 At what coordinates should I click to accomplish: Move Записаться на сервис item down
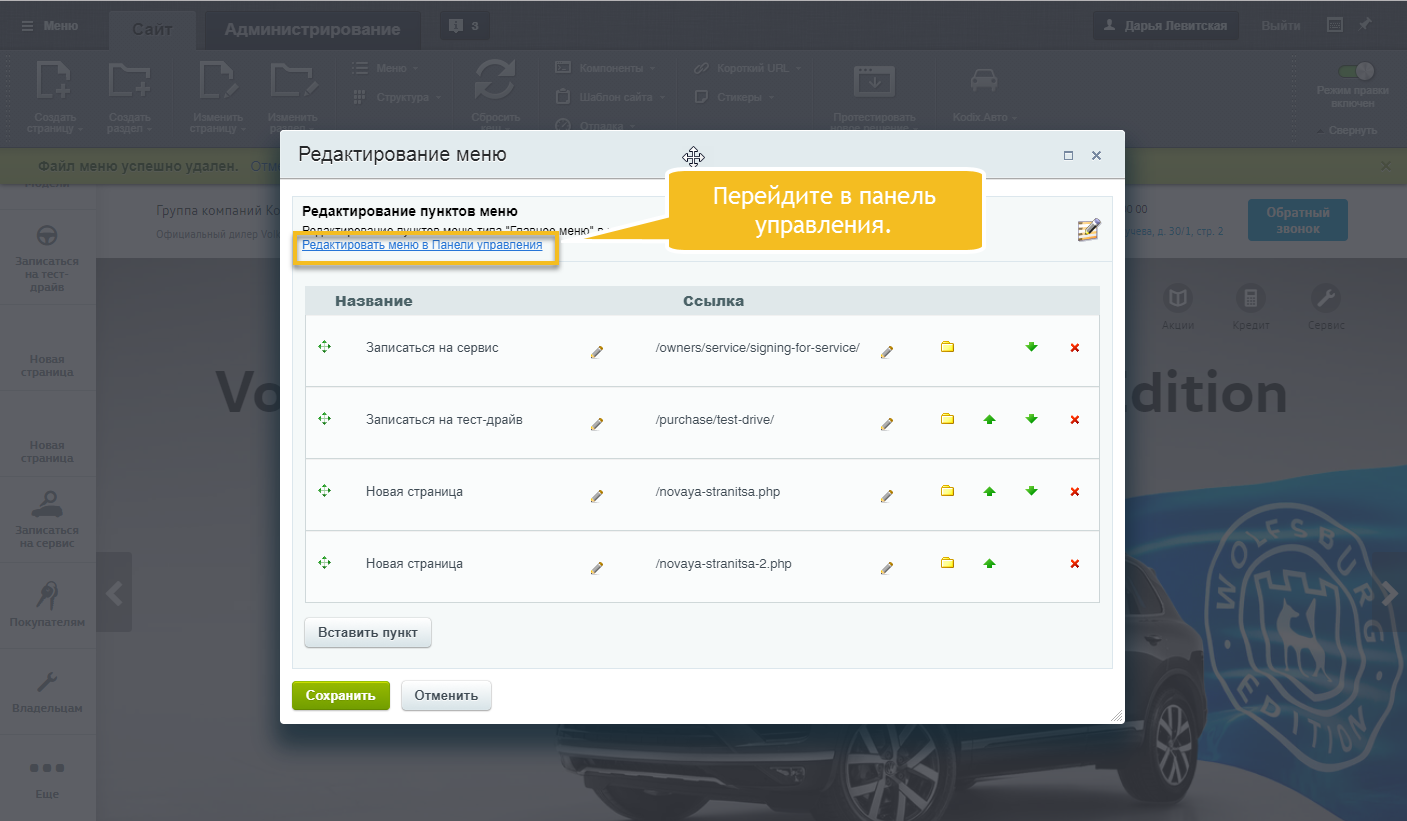(x=1031, y=347)
